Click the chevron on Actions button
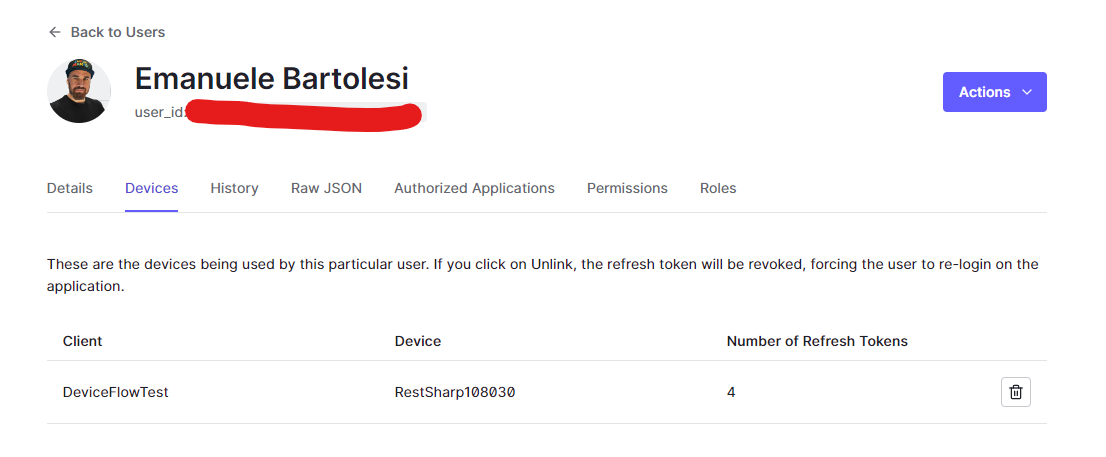 coord(1027,92)
